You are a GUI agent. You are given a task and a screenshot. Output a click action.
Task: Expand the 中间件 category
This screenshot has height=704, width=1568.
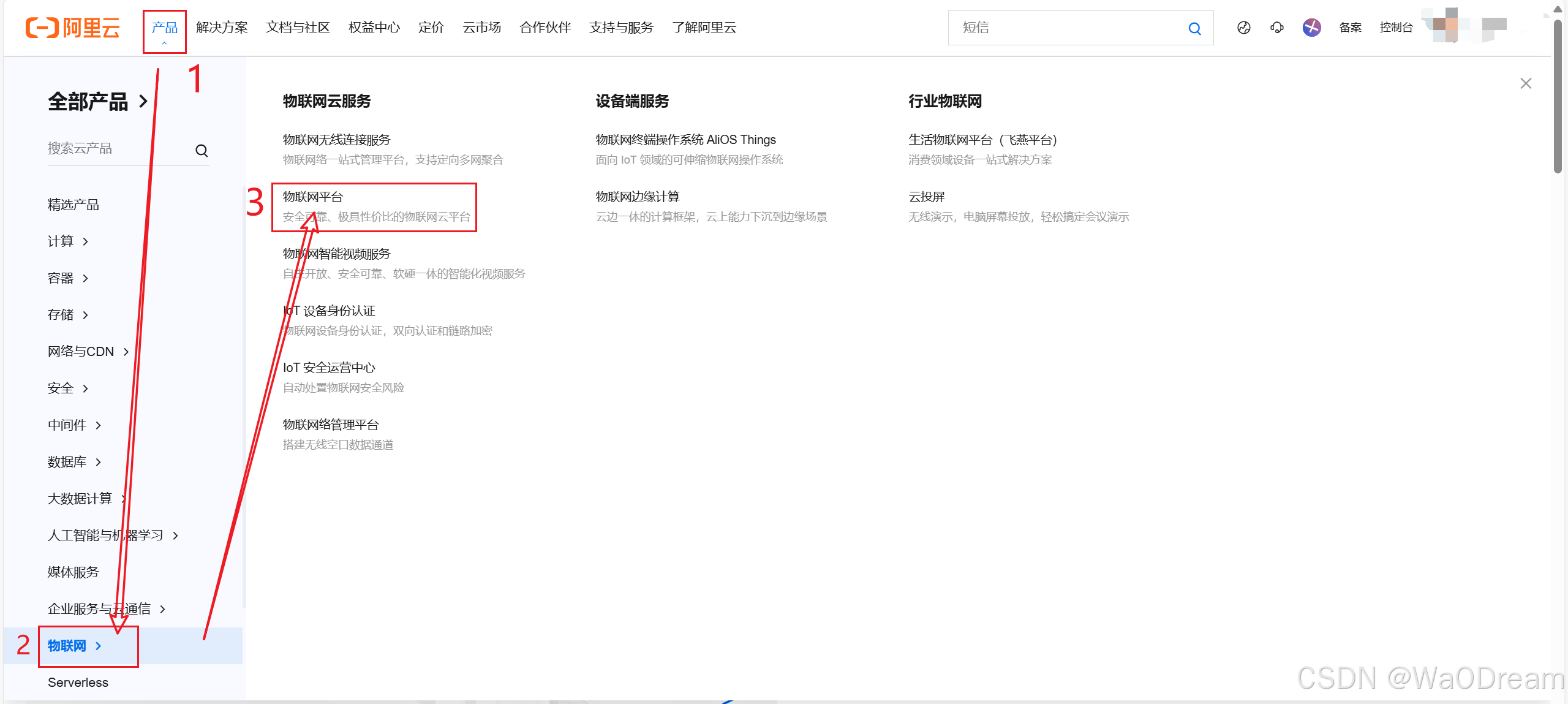75,425
